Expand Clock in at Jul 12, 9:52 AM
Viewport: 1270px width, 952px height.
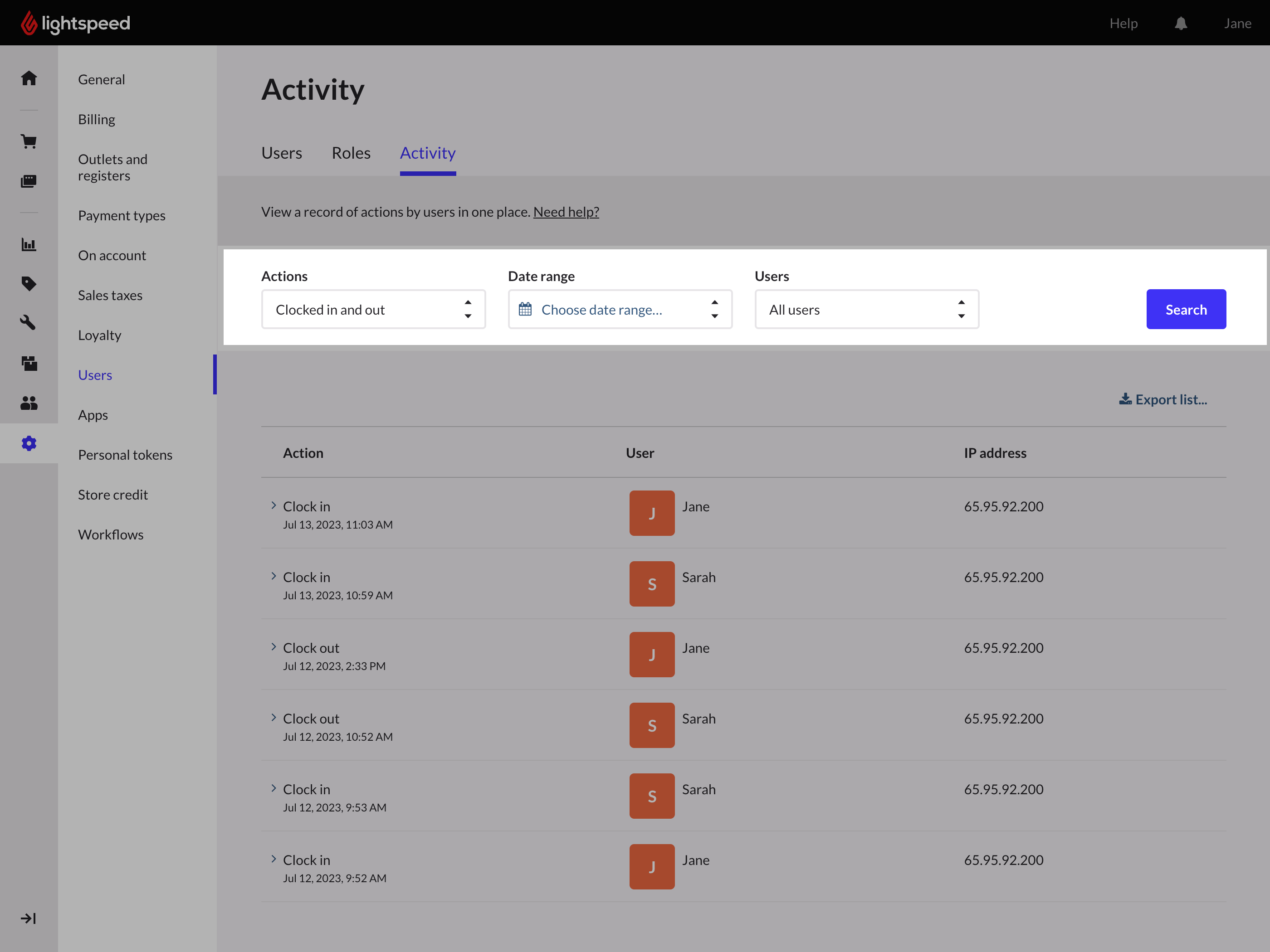pos(274,859)
